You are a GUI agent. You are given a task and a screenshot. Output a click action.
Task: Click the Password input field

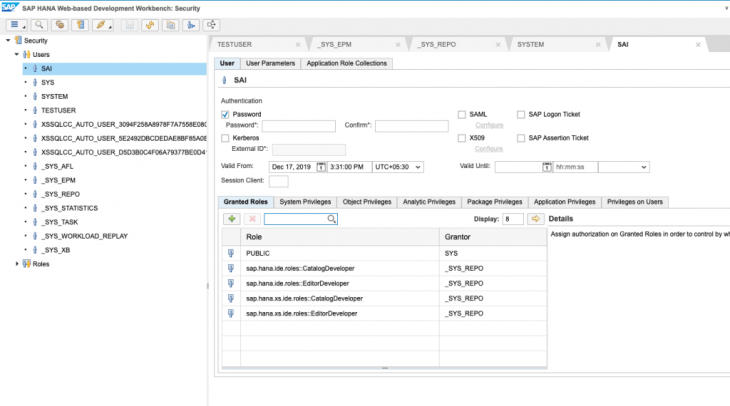(x=298, y=126)
